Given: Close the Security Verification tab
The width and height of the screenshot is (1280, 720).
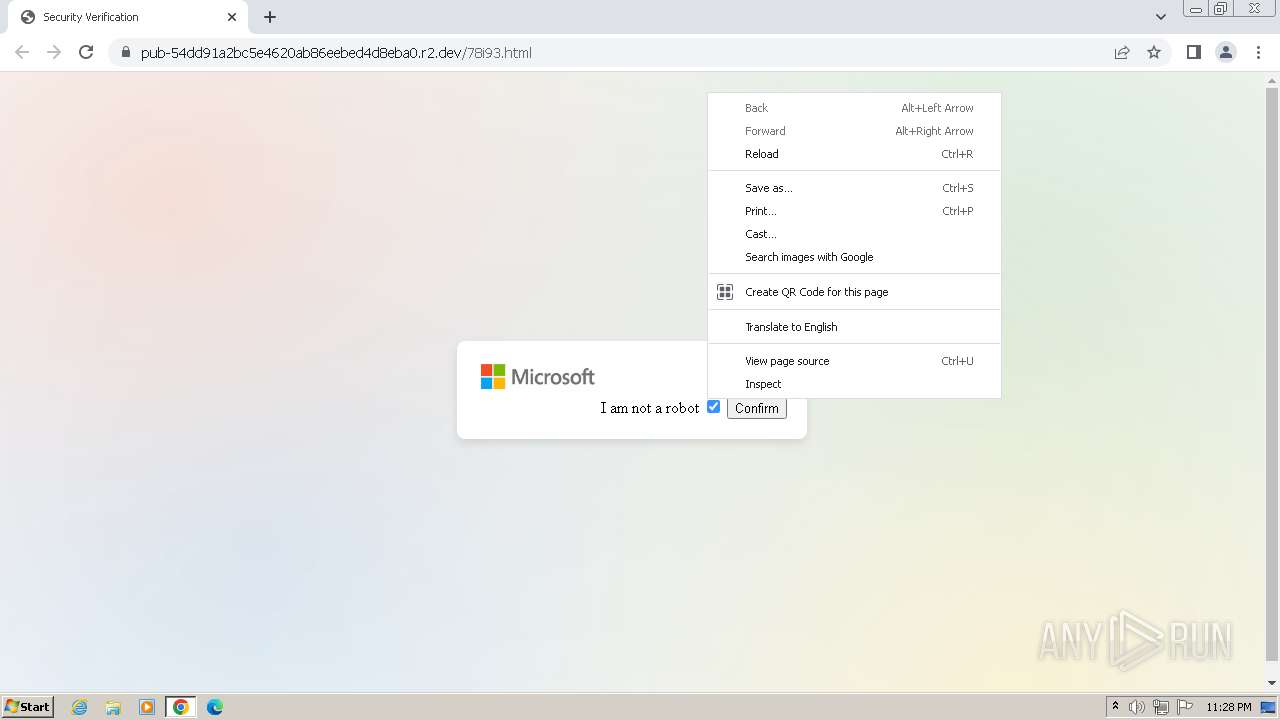Looking at the screenshot, I should tap(232, 17).
